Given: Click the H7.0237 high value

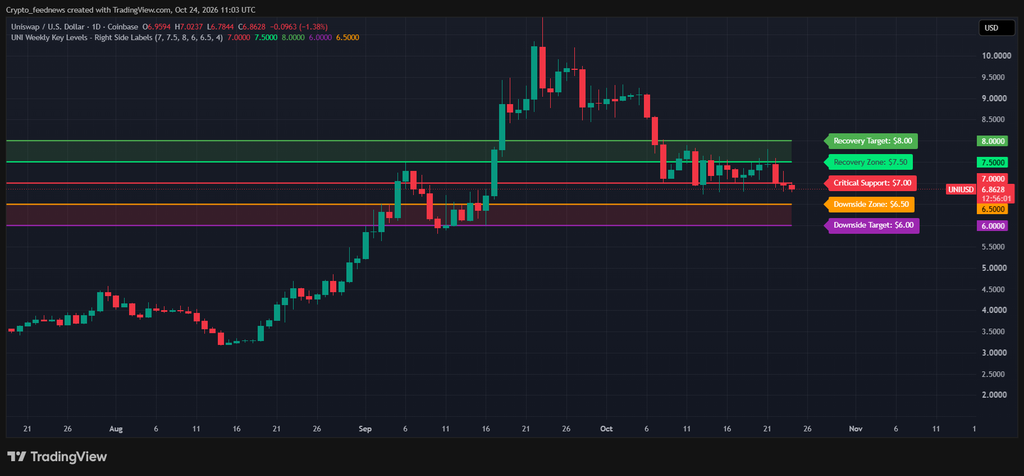Looking at the screenshot, I should point(189,27).
